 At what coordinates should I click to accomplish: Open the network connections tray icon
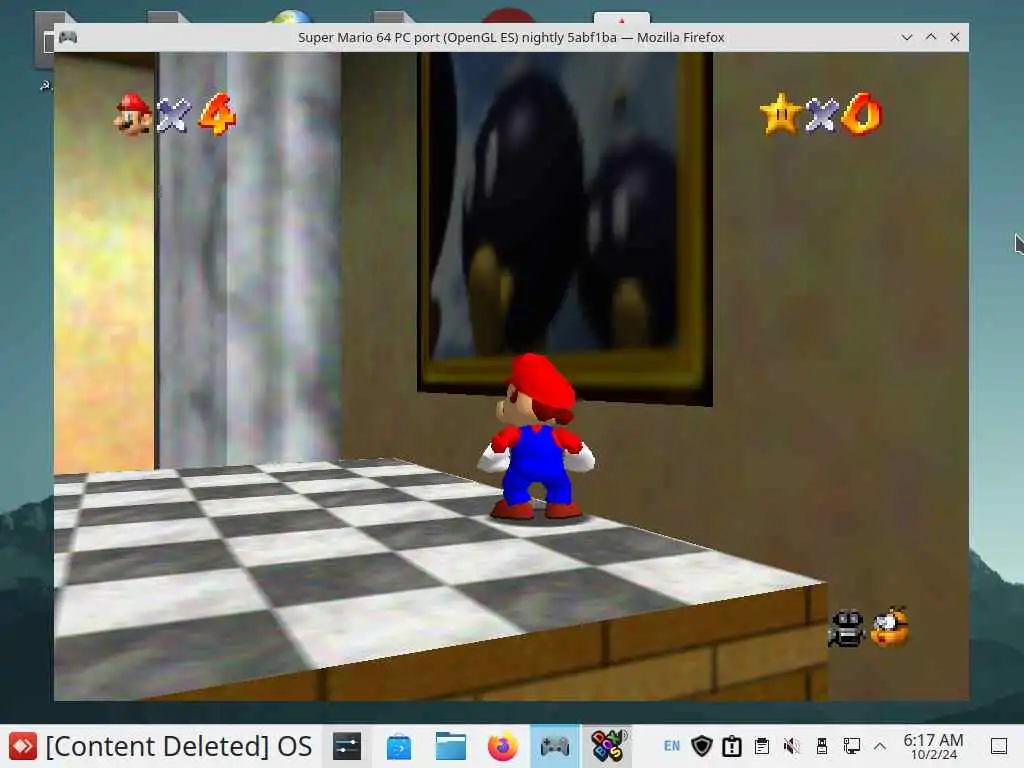pos(852,746)
